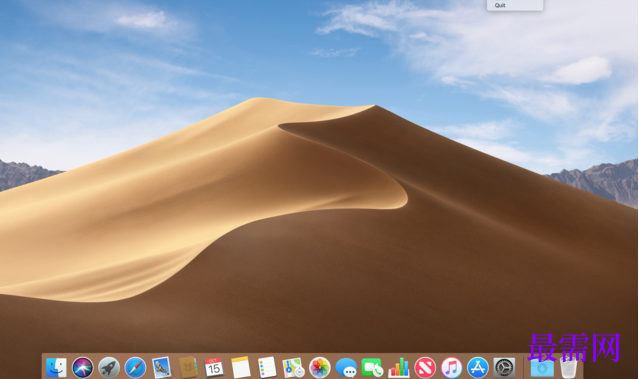Open the Trash in the Dock
639x379 pixels.
click(568, 368)
